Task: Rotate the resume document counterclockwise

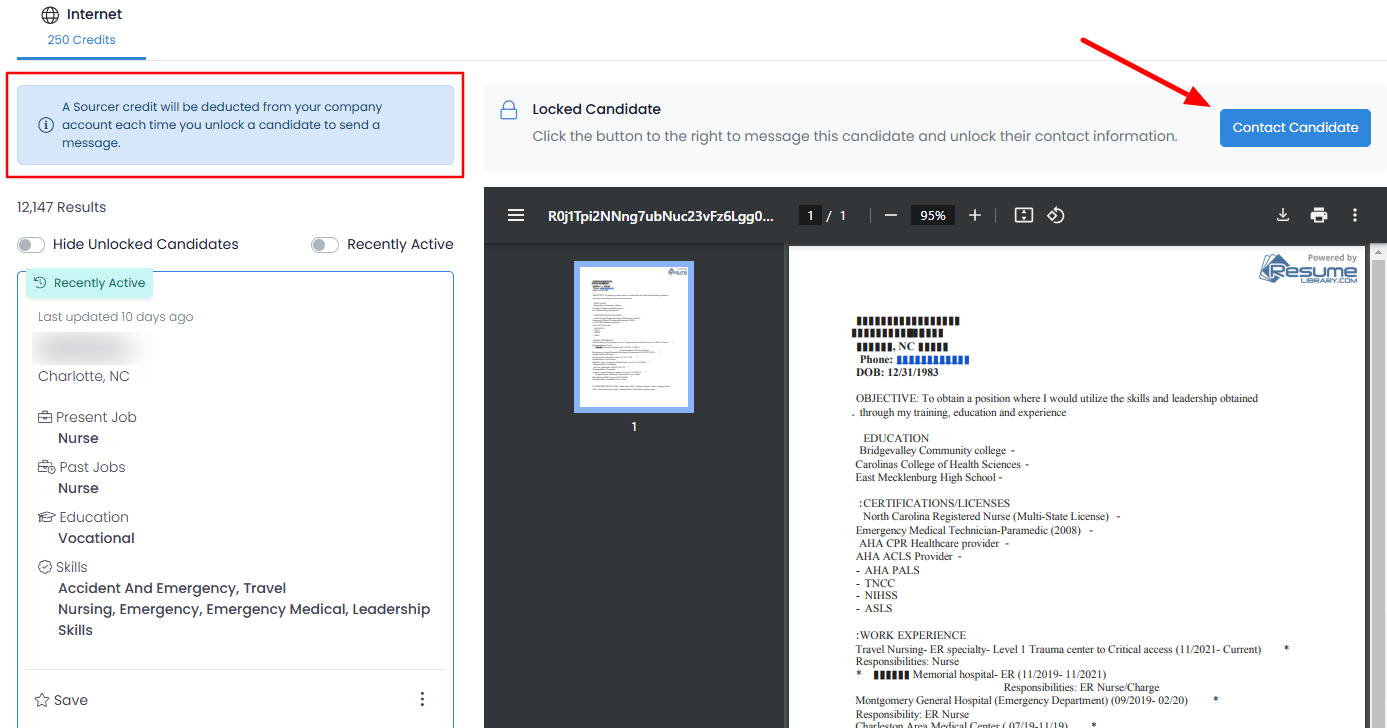Action: click(1056, 215)
